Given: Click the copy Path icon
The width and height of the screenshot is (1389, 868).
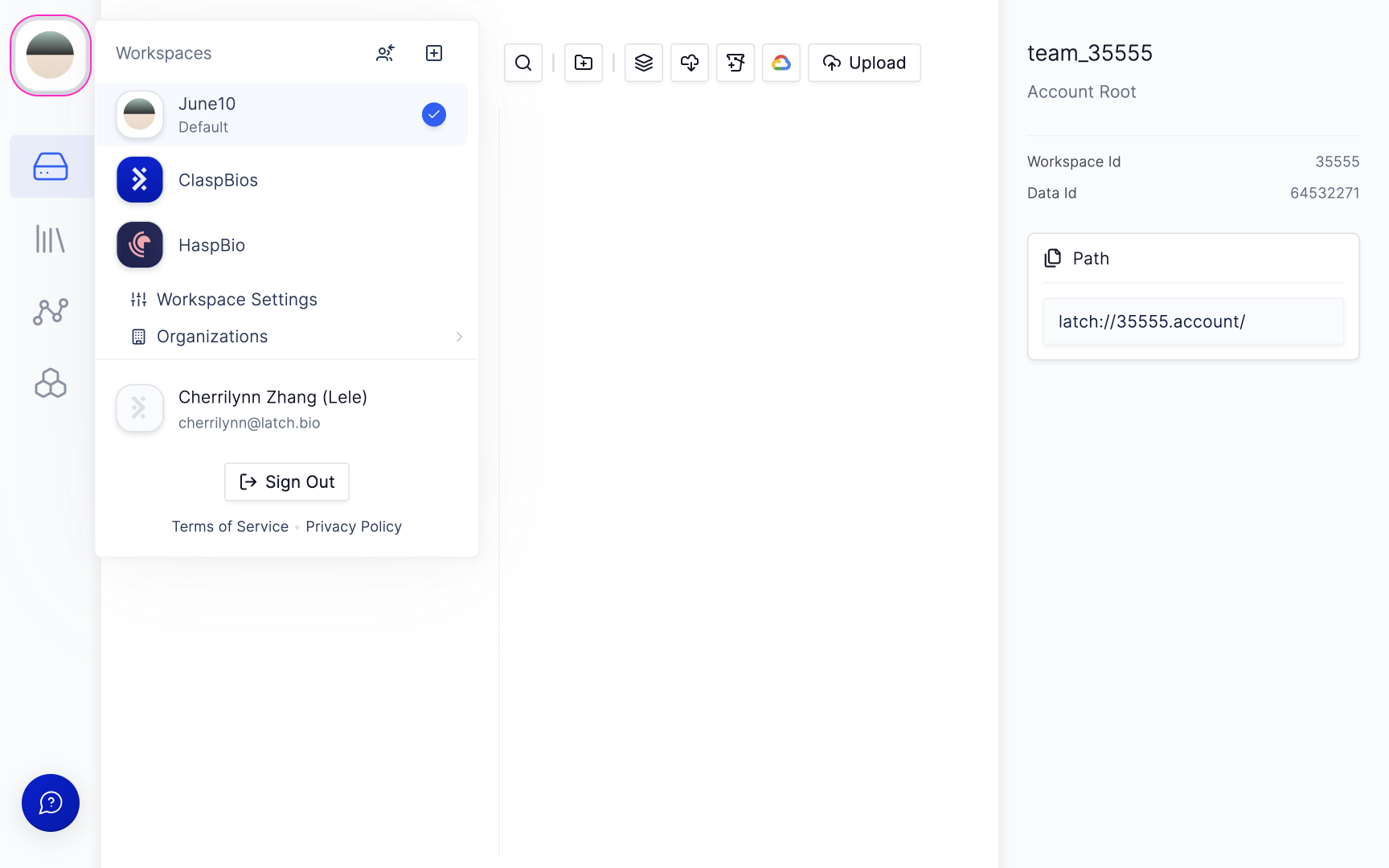Looking at the screenshot, I should pos(1053,258).
